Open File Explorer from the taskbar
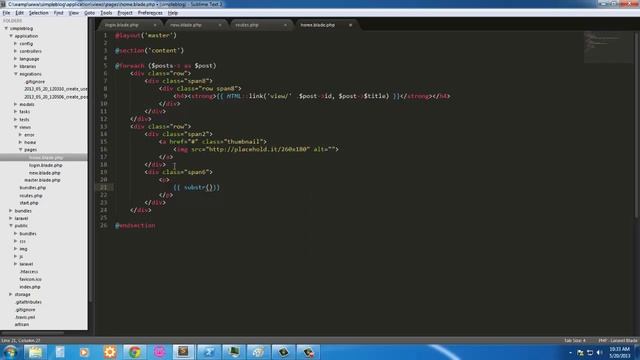 pyautogui.click(x=35, y=352)
